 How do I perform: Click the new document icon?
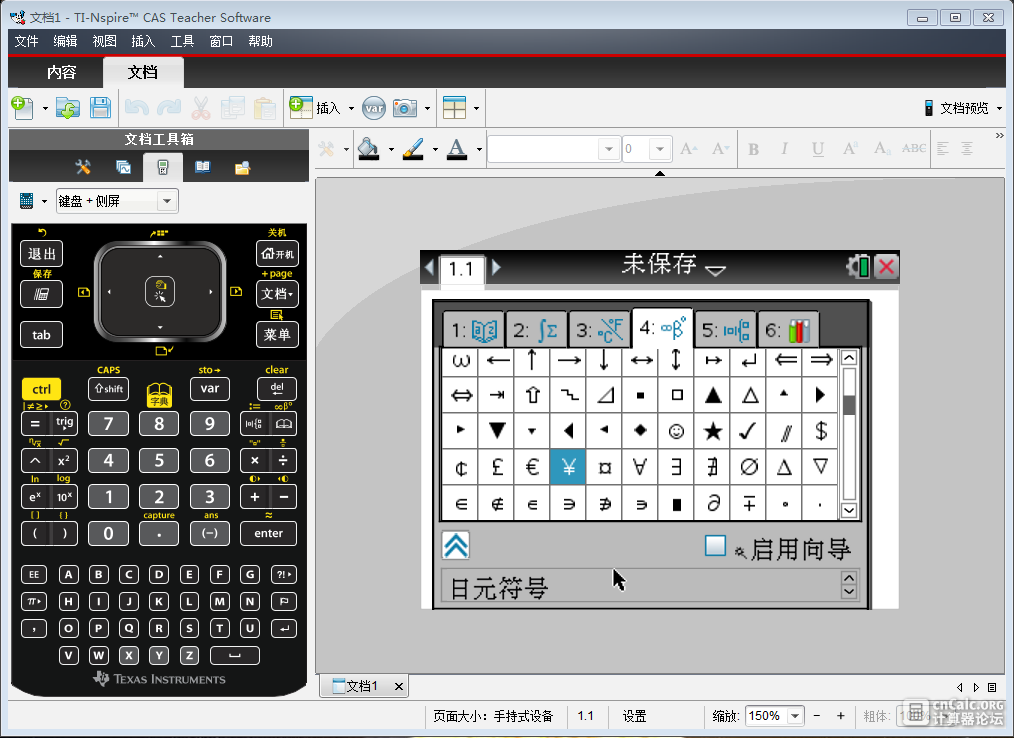23,107
